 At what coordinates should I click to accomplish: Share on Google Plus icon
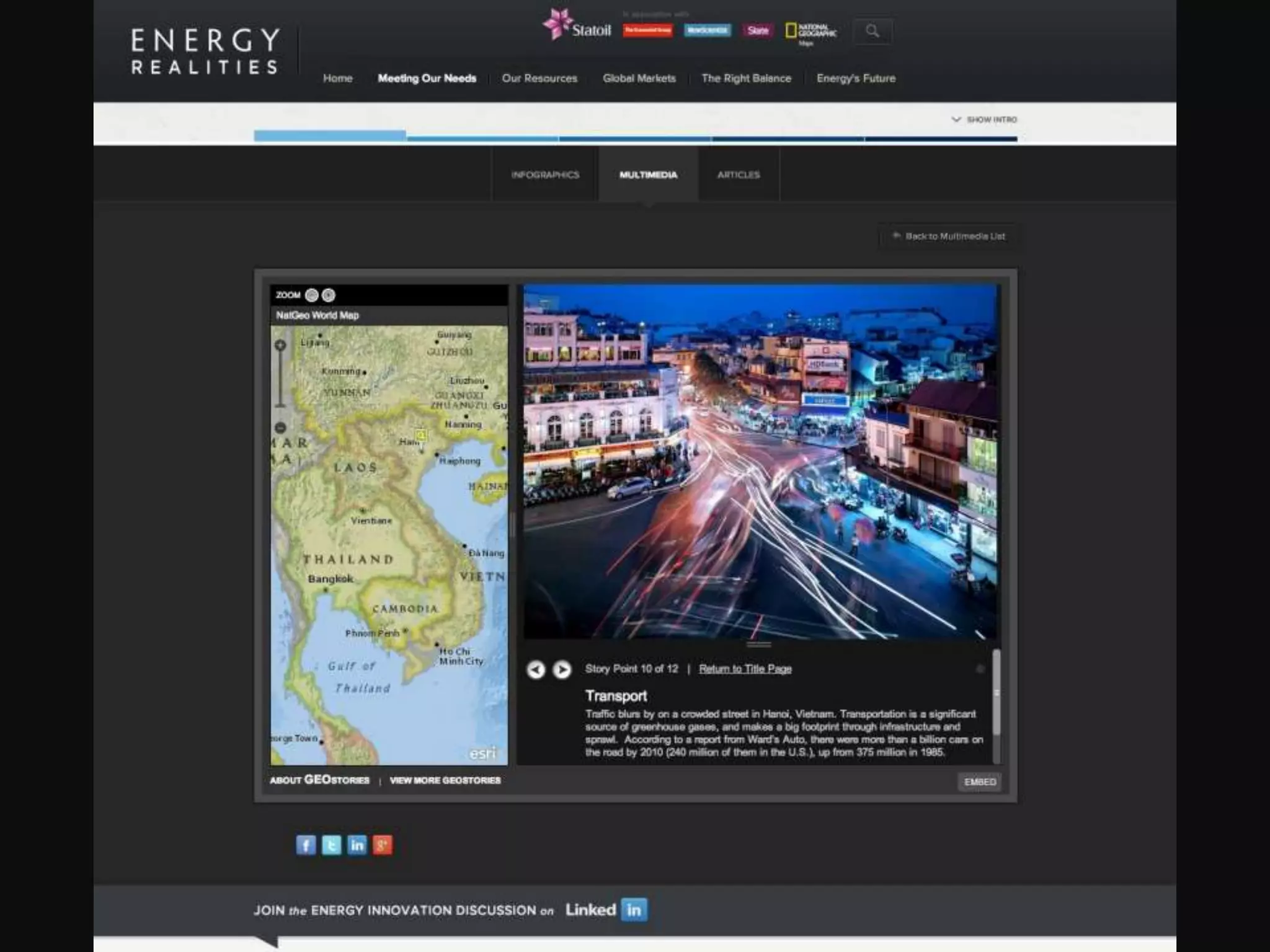coord(383,845)
